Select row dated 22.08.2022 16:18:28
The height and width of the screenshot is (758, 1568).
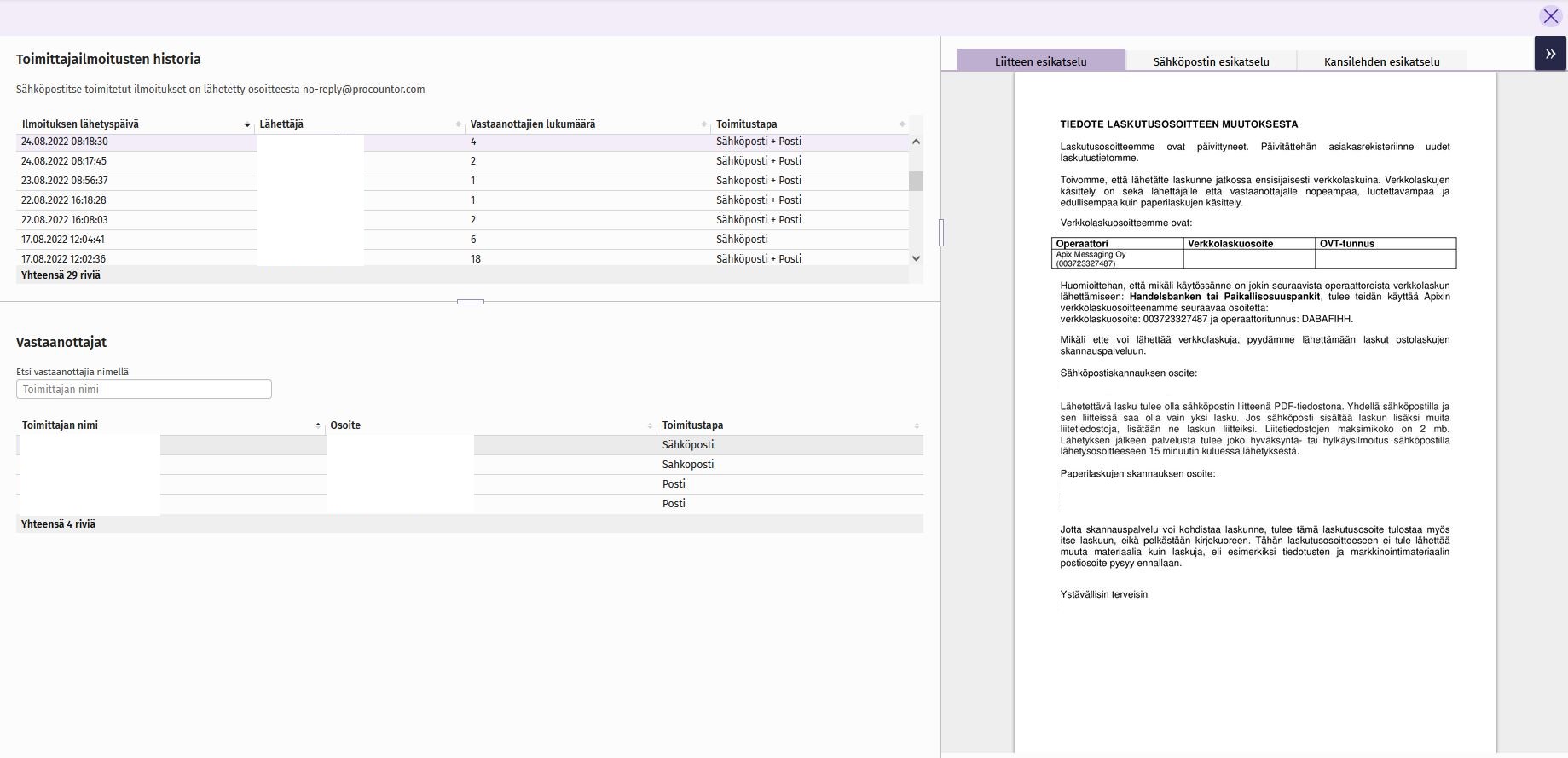pyautogui.click(x=463, y=200)
